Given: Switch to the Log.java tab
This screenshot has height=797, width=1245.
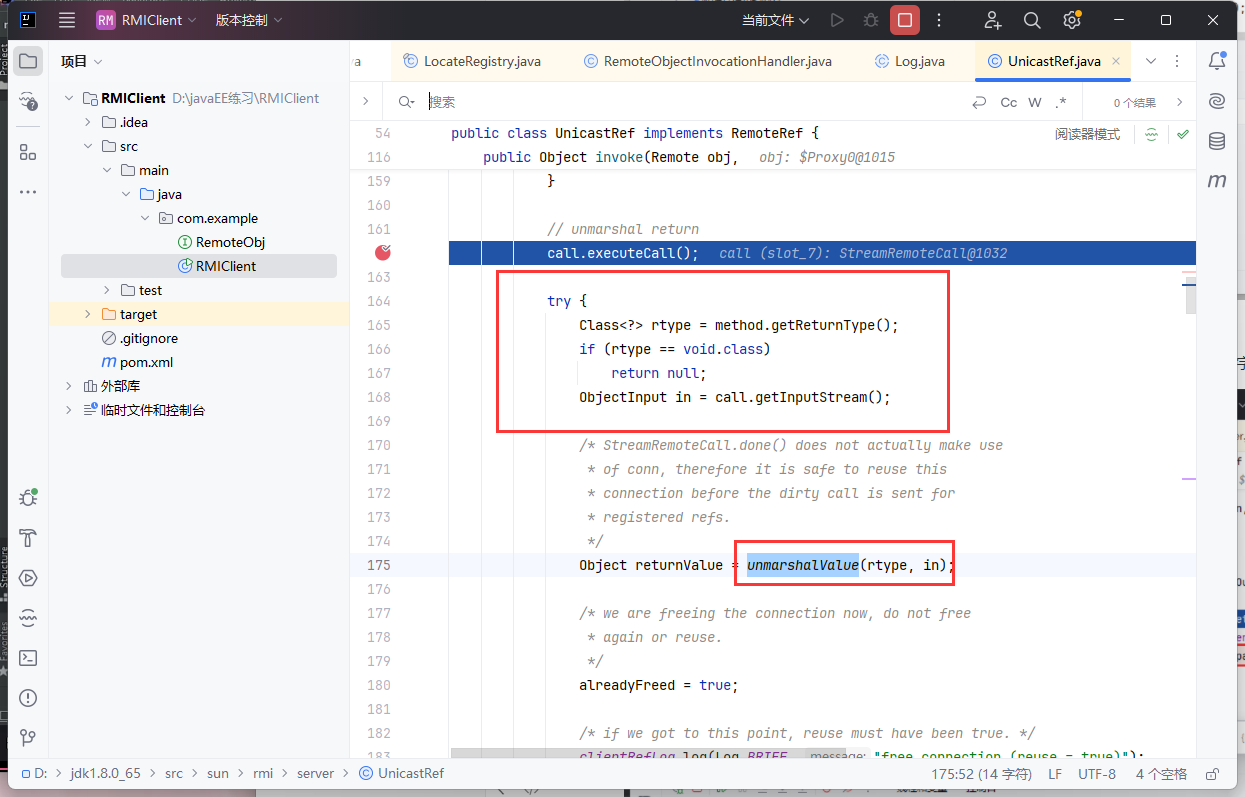Looking at the screenshot, I should (x=918, y=61).
